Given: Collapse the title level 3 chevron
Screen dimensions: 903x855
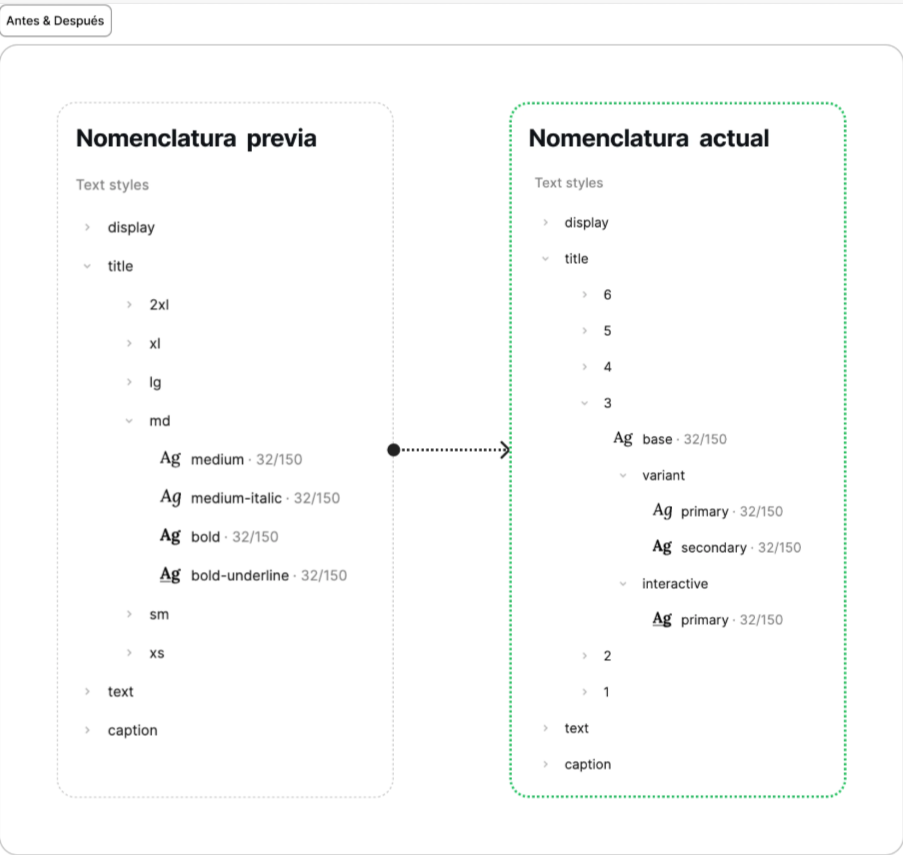Looking at the screenshot, I should 585,403.
